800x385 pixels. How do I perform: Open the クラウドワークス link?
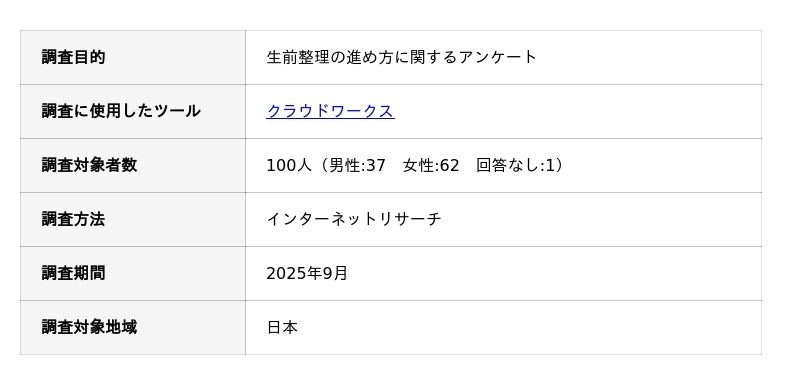330,111
